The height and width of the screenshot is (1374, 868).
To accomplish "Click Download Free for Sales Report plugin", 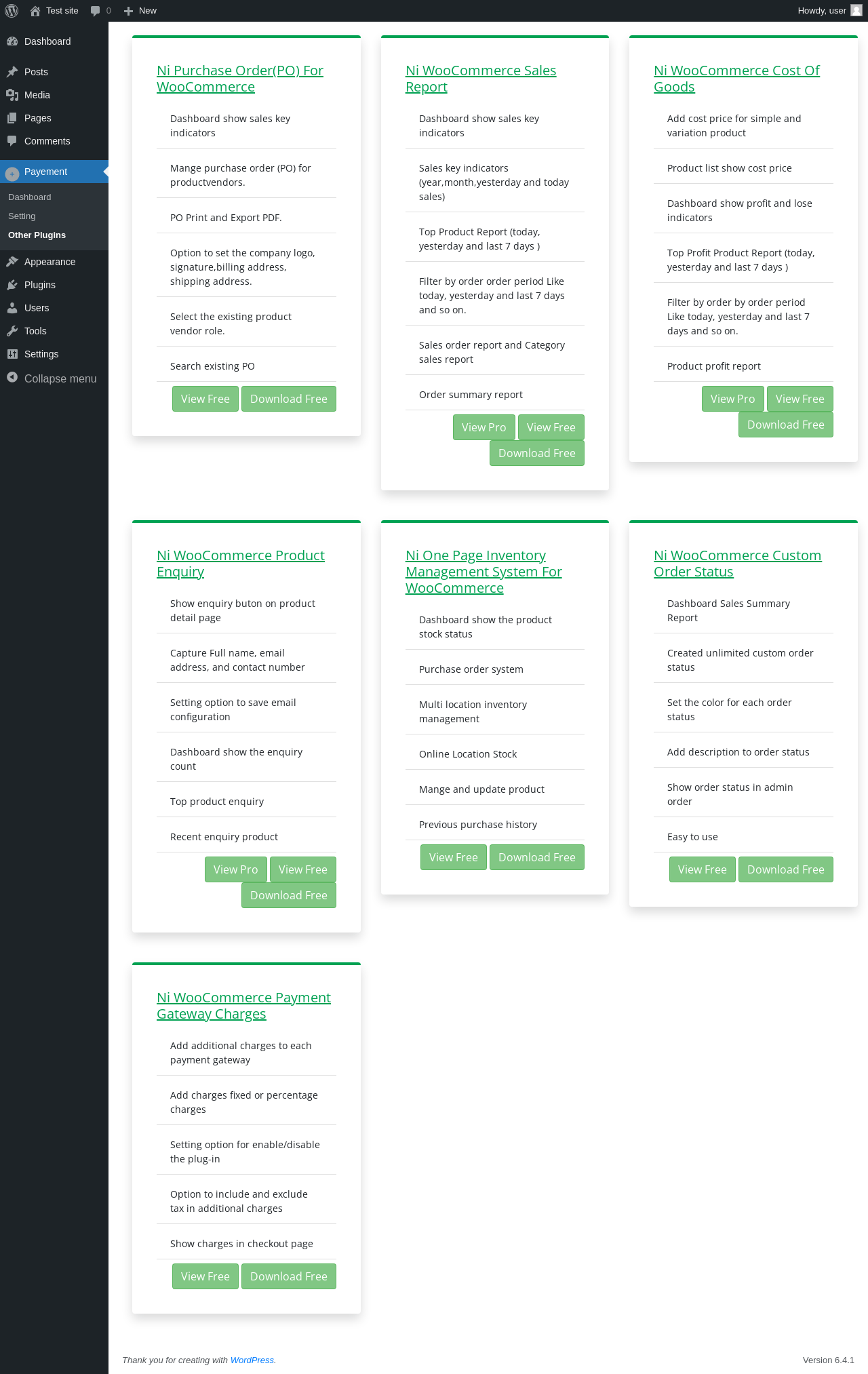I will [537, 453].
